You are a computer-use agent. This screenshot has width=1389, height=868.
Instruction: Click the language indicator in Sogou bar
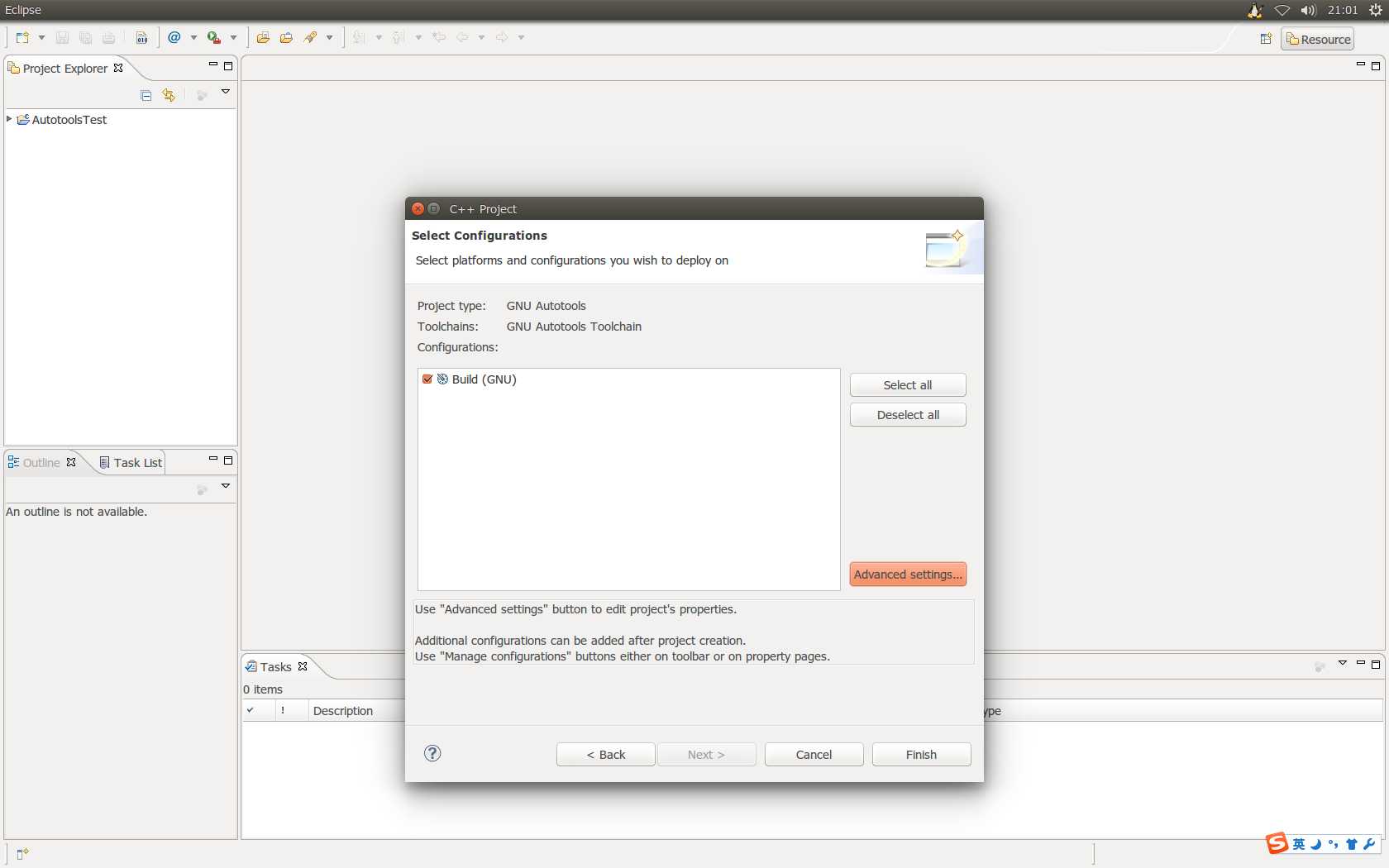(x=1299, y=844)
